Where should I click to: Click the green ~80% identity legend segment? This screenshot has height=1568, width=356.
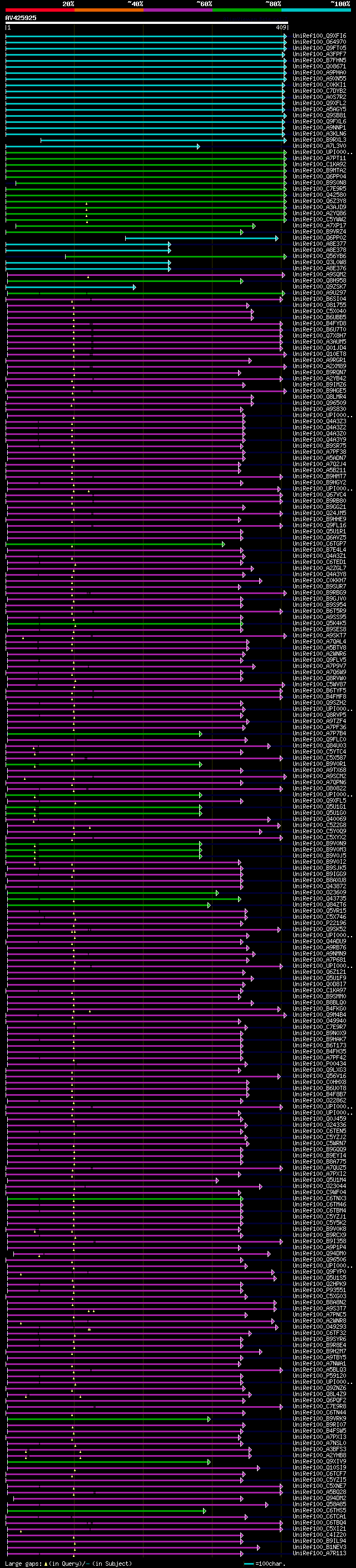[x=247, y=10]
